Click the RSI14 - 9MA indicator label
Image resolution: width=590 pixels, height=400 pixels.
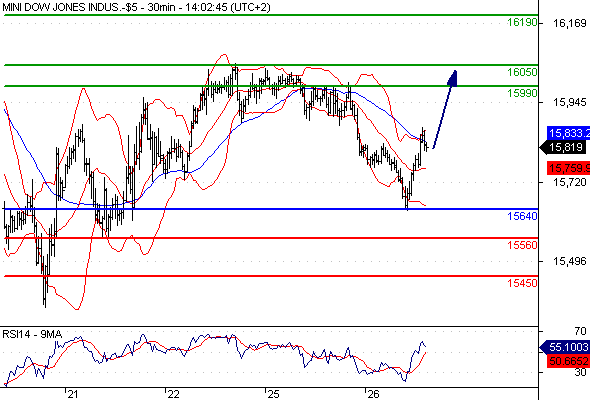32,334
